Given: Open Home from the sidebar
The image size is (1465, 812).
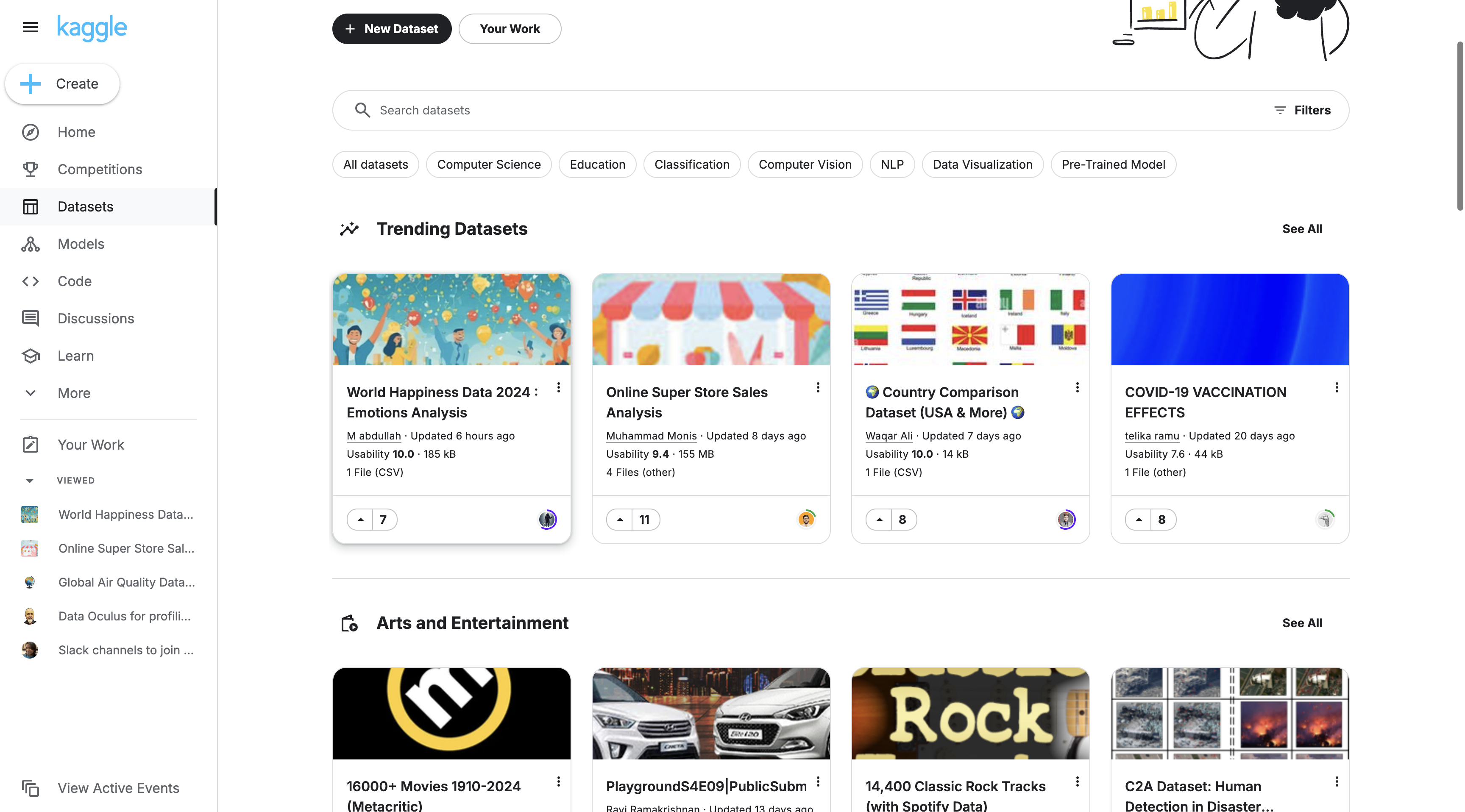Looking at the screenshot, I should 76,132.
